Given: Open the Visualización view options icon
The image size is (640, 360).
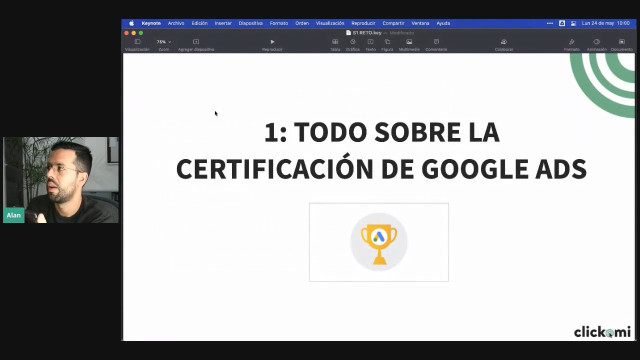Looking at the screenshot, I should tap(138, 42).
